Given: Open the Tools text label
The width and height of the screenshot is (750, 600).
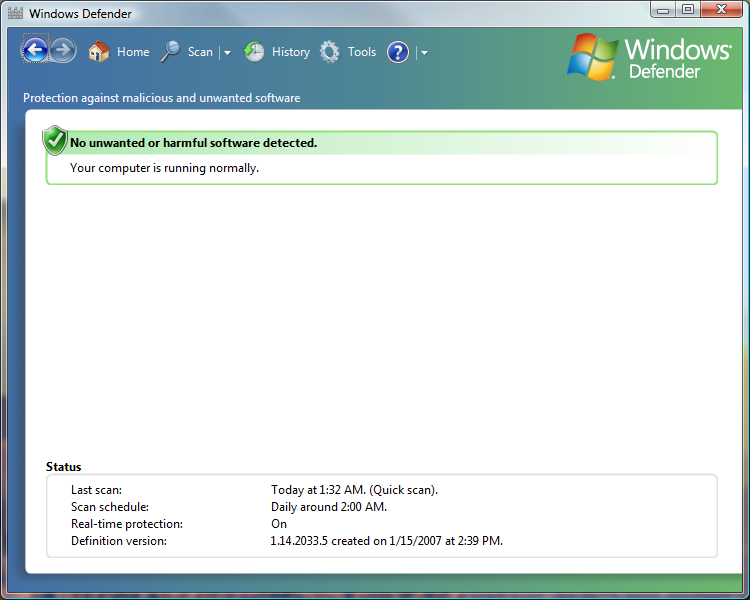Looking at the screenshot, I should (x=362, y=52).
